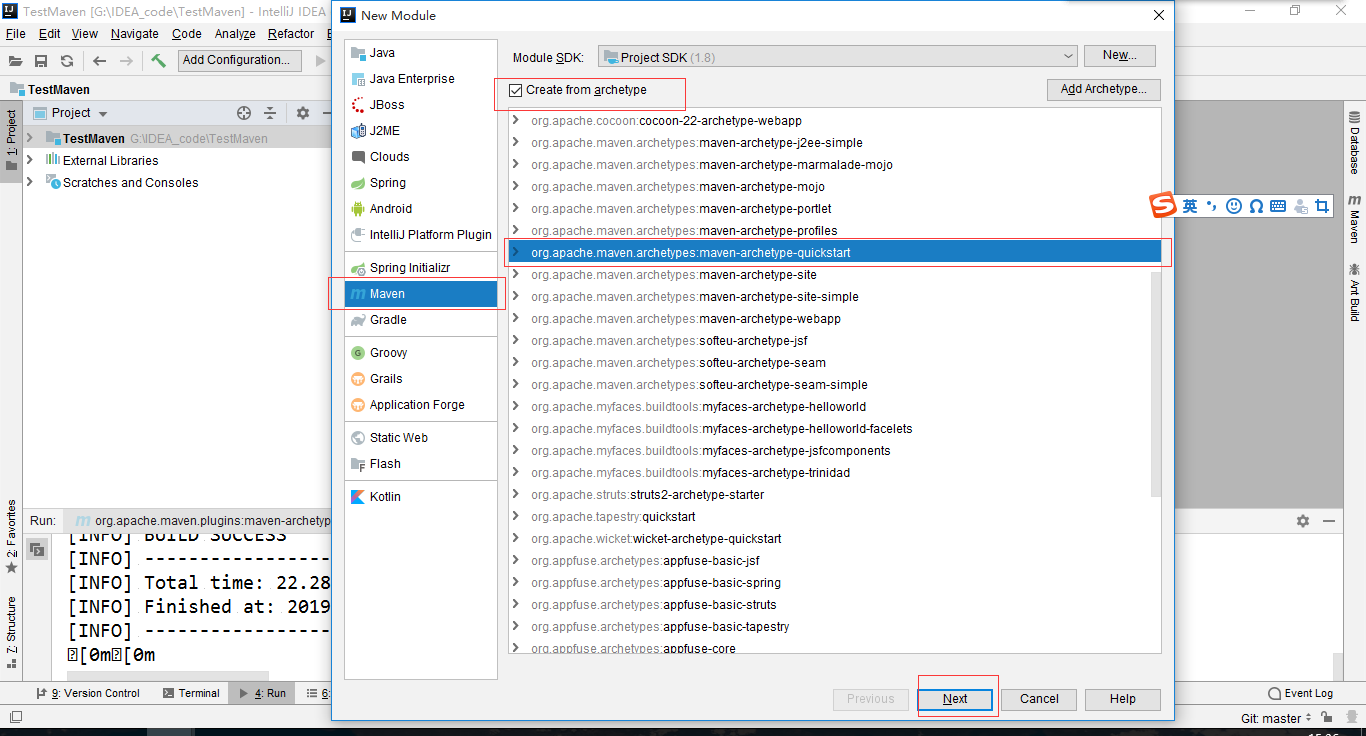This screenshot has width=1366, height=736.
Task: Select Kotlin in module type list
Action: pos(421,497)
